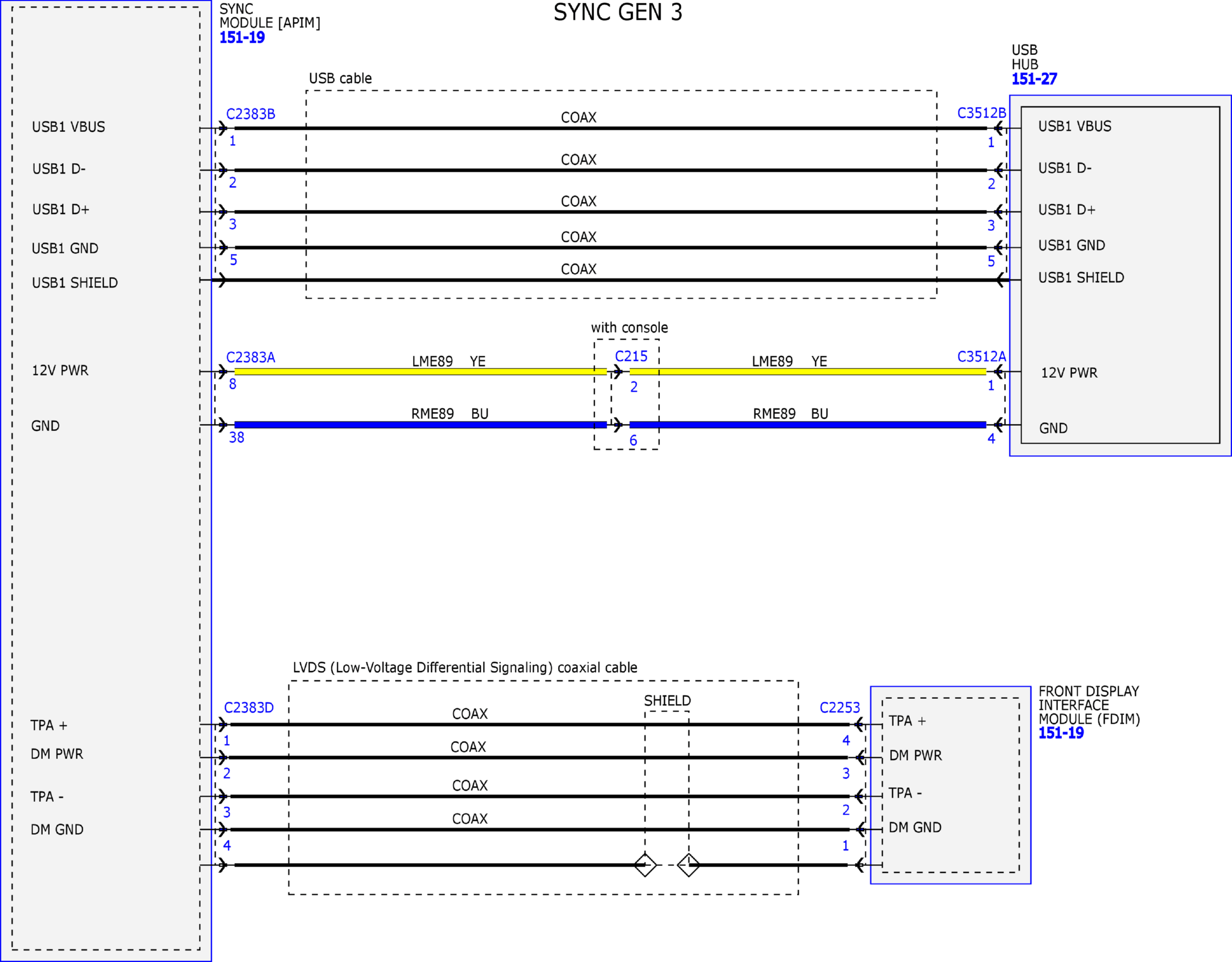Viewport: 1232px width, 962px height.
Task: Select USB1 D- in the USB HUB box
Action: [1065, 168]
